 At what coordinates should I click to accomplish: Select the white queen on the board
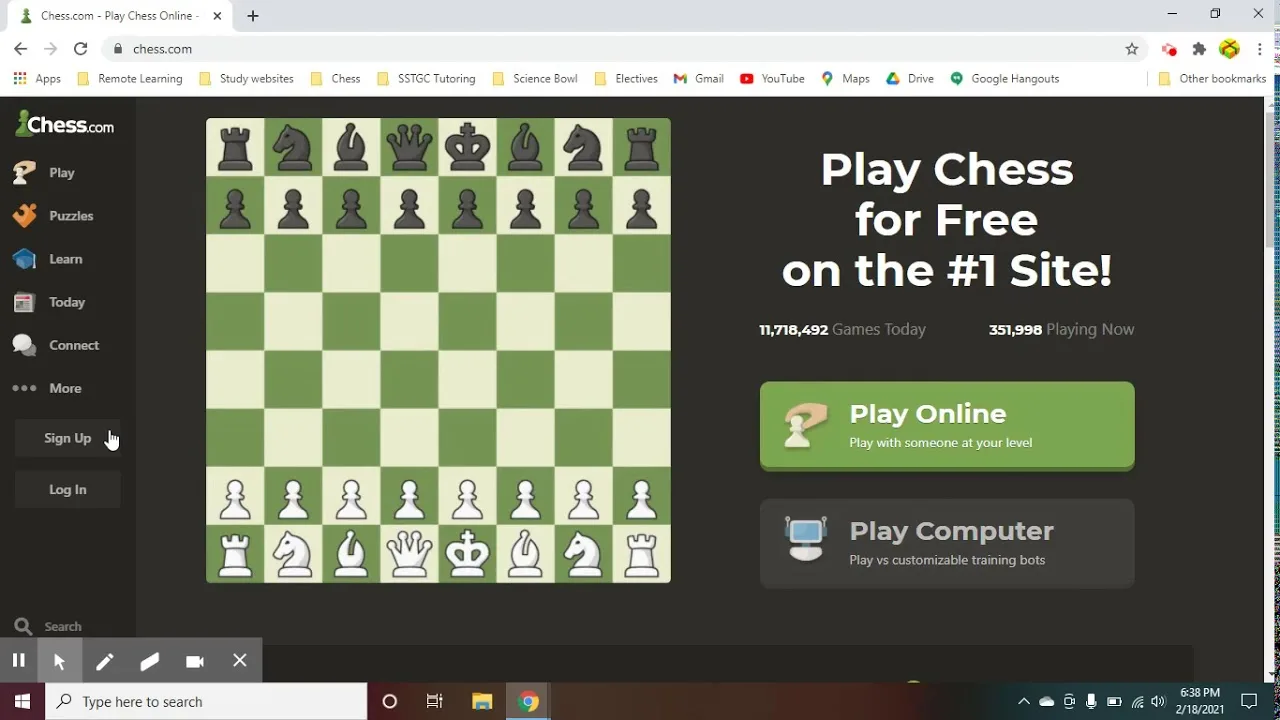(409, 553)
